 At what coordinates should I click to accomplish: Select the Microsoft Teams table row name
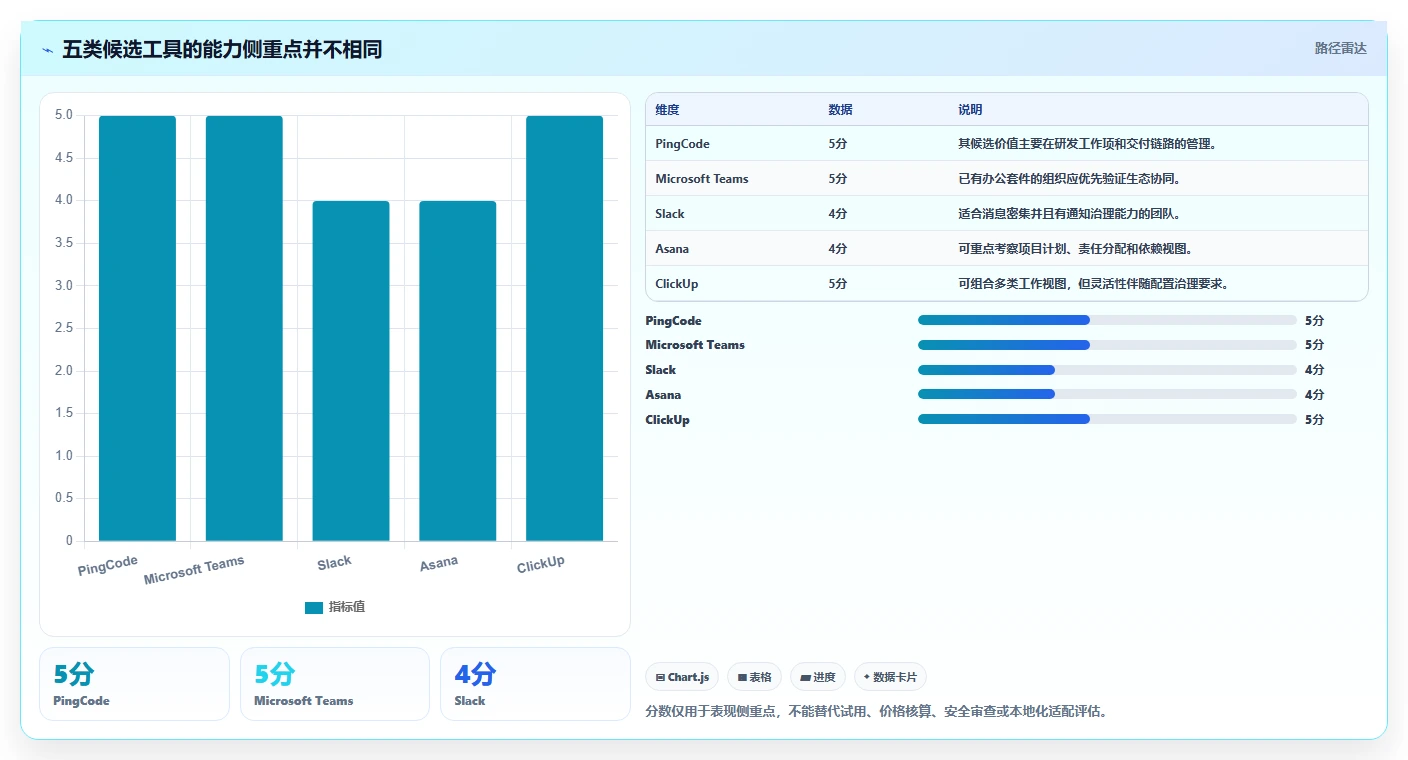coord(702,179)
